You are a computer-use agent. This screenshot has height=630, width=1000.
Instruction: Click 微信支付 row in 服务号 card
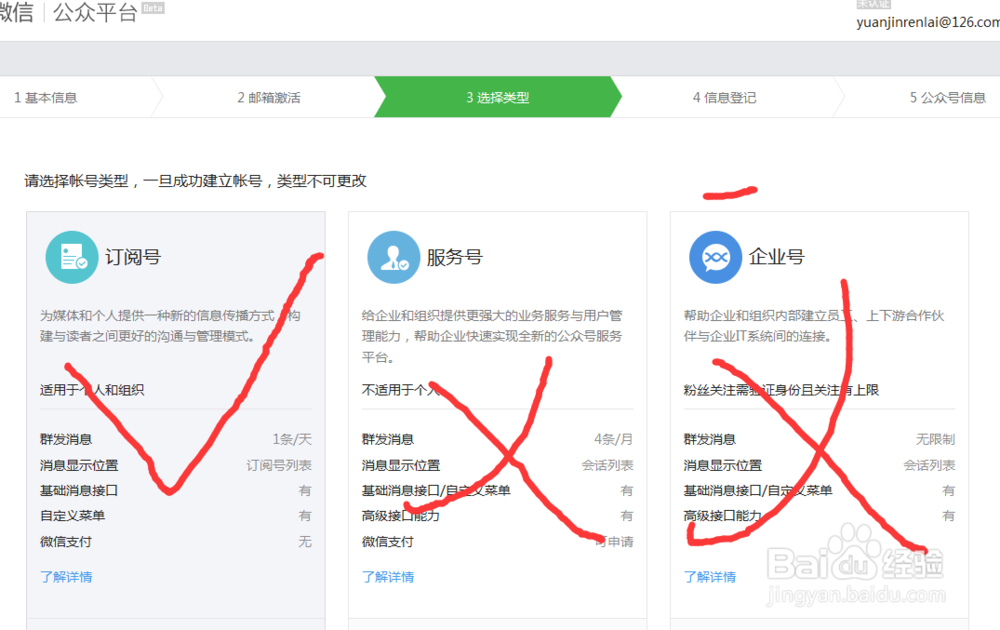click(497, 541)
